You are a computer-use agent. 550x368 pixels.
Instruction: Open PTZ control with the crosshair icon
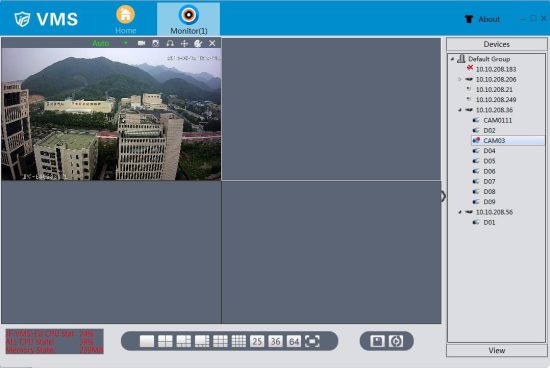pyautogui.click(x=184, y=43)
